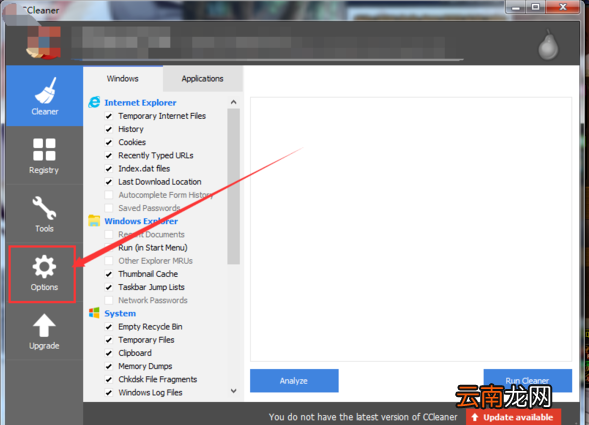Click the Upgrade arrow icon
Viewport: 589px width, 425px height.
44,325
